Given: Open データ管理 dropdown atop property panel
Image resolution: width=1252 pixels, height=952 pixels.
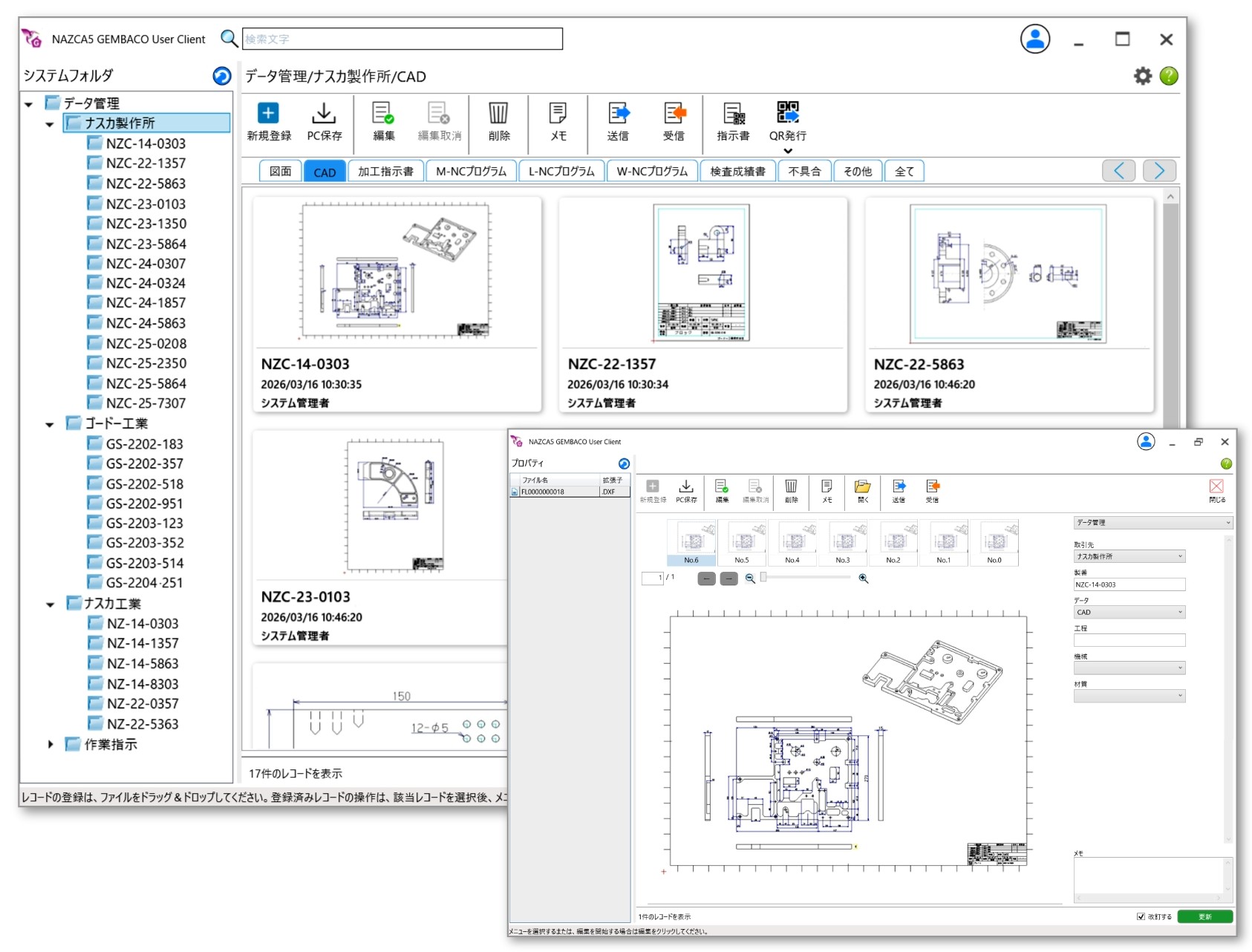Looking at the screenshot, I should point(1153,523).
